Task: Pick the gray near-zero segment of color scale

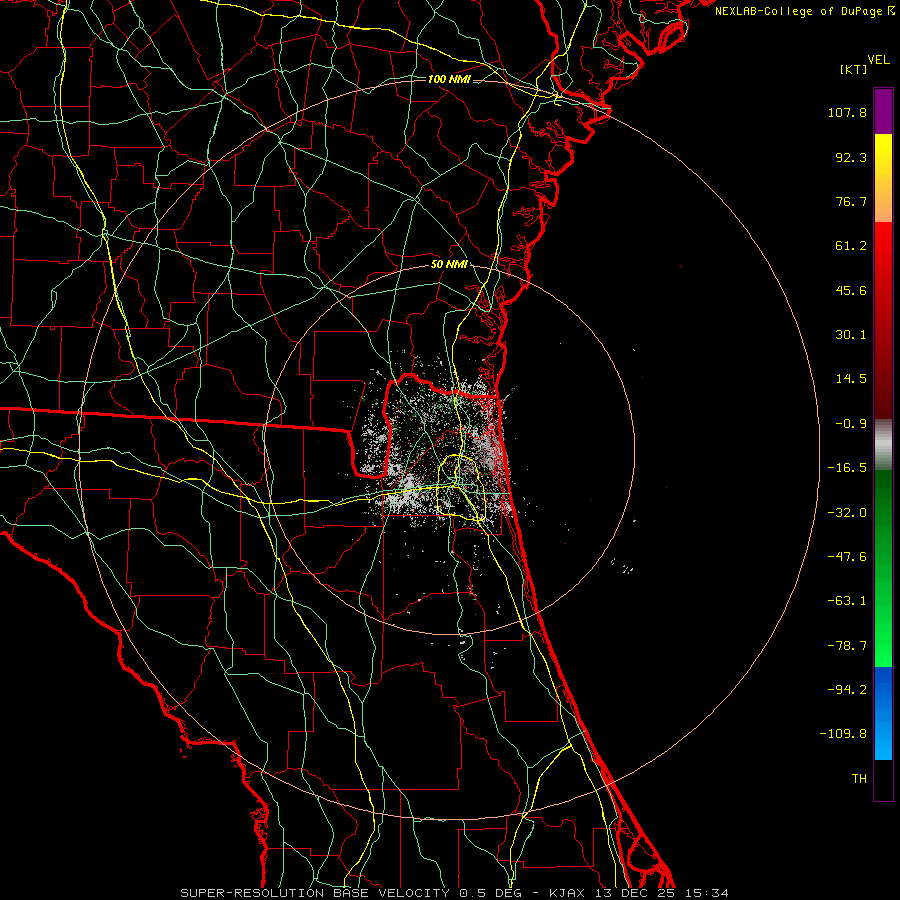Action: (883, 445)
